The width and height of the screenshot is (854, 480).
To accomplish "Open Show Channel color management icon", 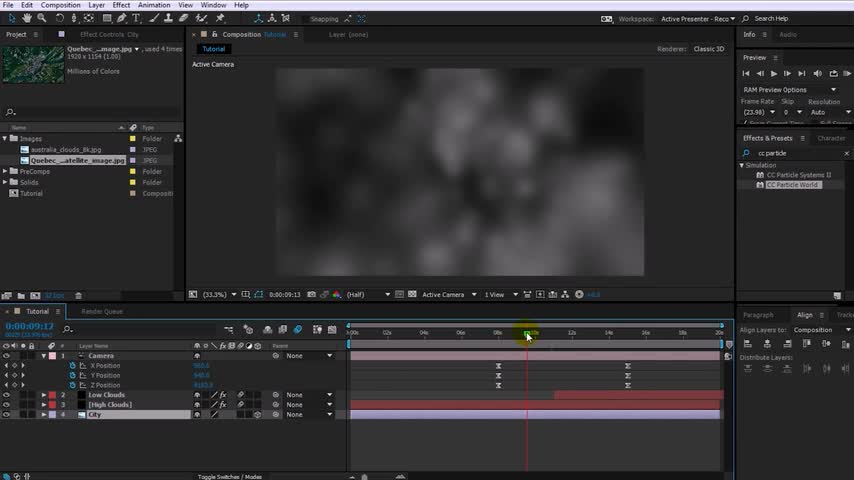I will pyautogui.click(x=337, y=294).
